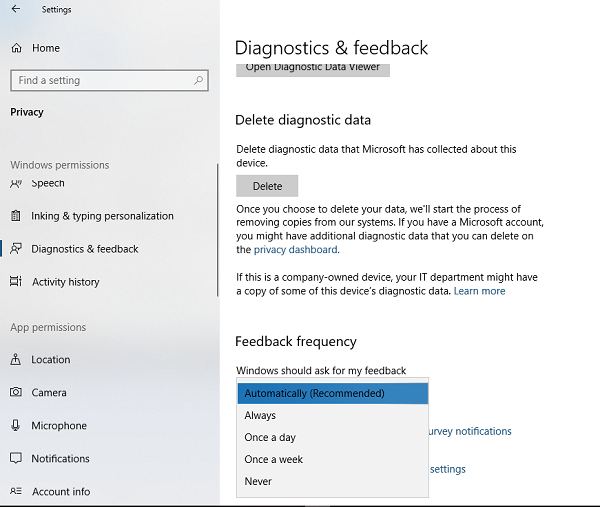Click the Notifications icon in sidebar
This screenshot has width=600, height=507.
click(16, 459)
